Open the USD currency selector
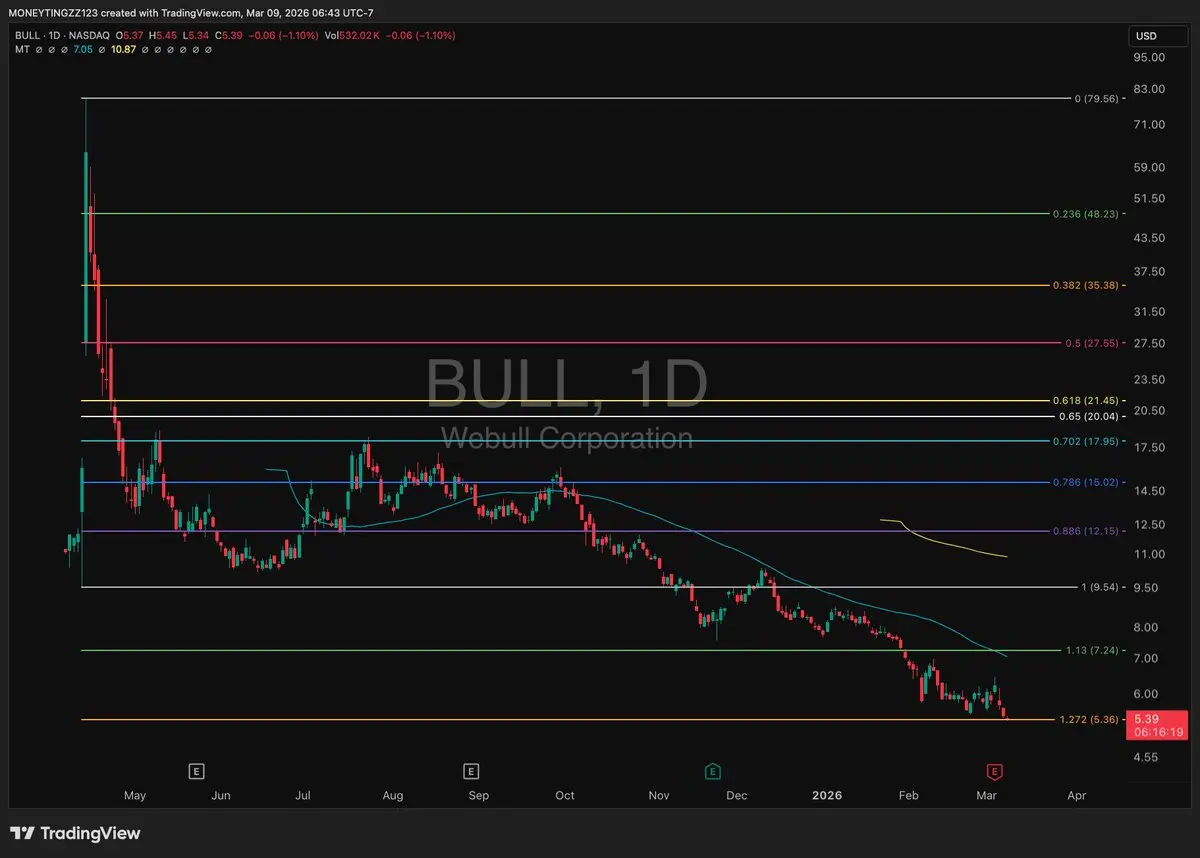This screenshot has width=1200, height=858. [x=1156, y=36]
